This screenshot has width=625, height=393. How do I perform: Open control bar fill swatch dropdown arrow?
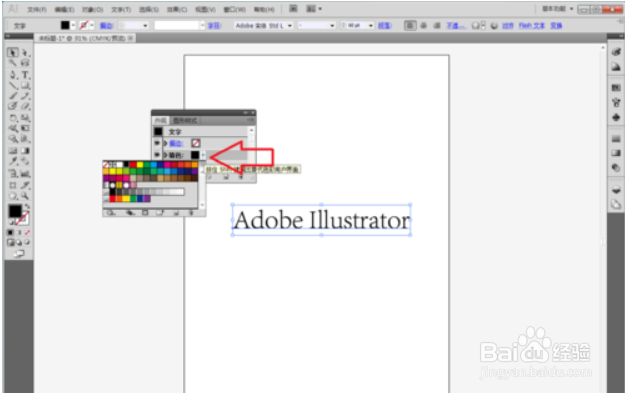point(73,26)
